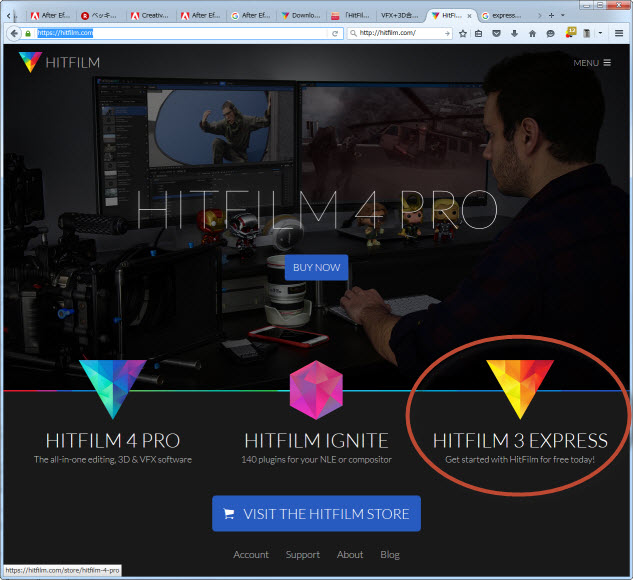The height and width of the screenshot is (580, 633).
Task: Click the search go arrow
Action: coord(447,34)
